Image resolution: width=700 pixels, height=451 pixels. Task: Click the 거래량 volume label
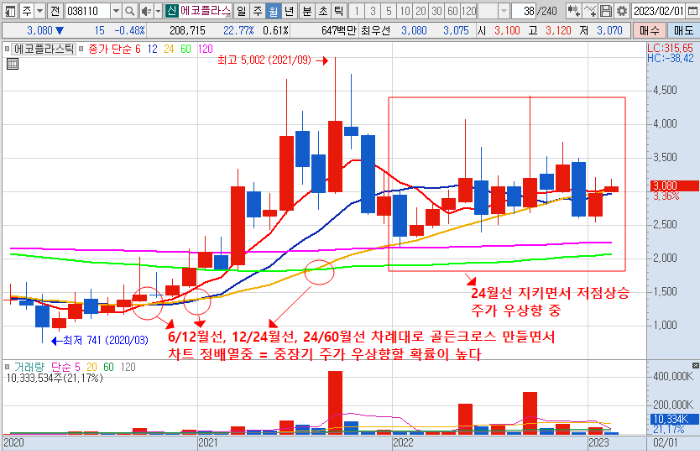coord(29,367)
